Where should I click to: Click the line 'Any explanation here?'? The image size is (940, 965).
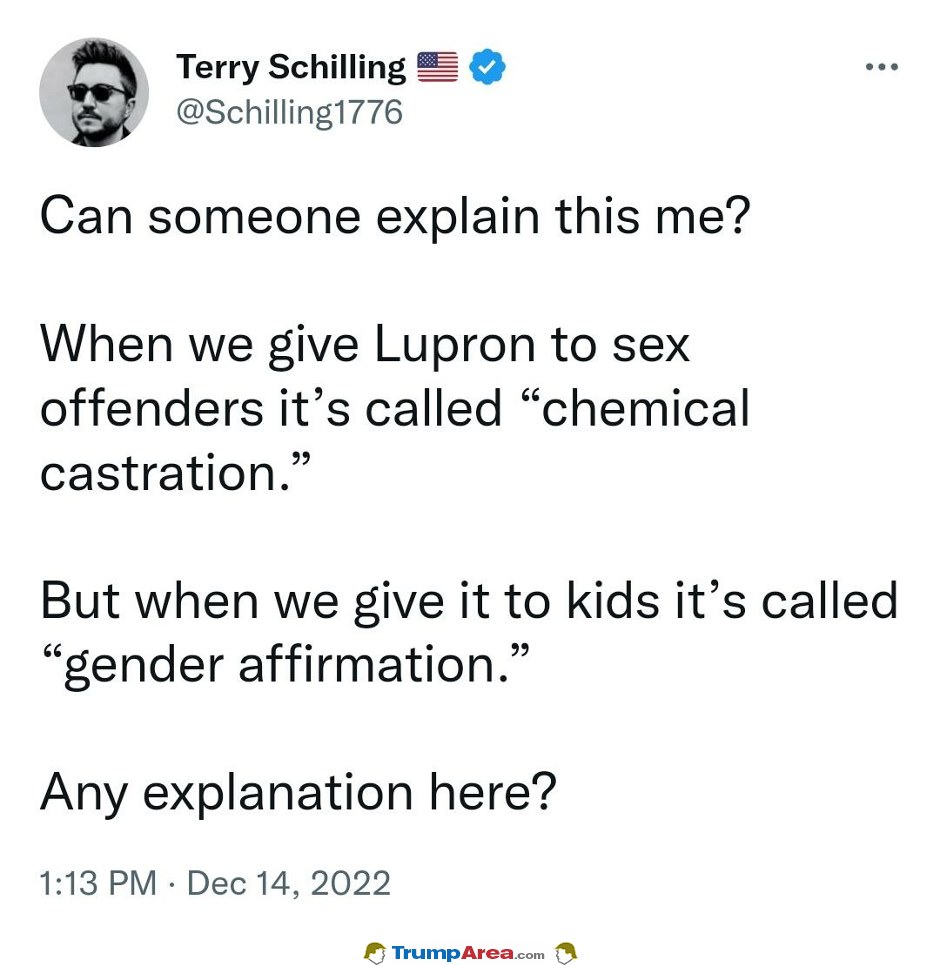(x=298, y=793)
